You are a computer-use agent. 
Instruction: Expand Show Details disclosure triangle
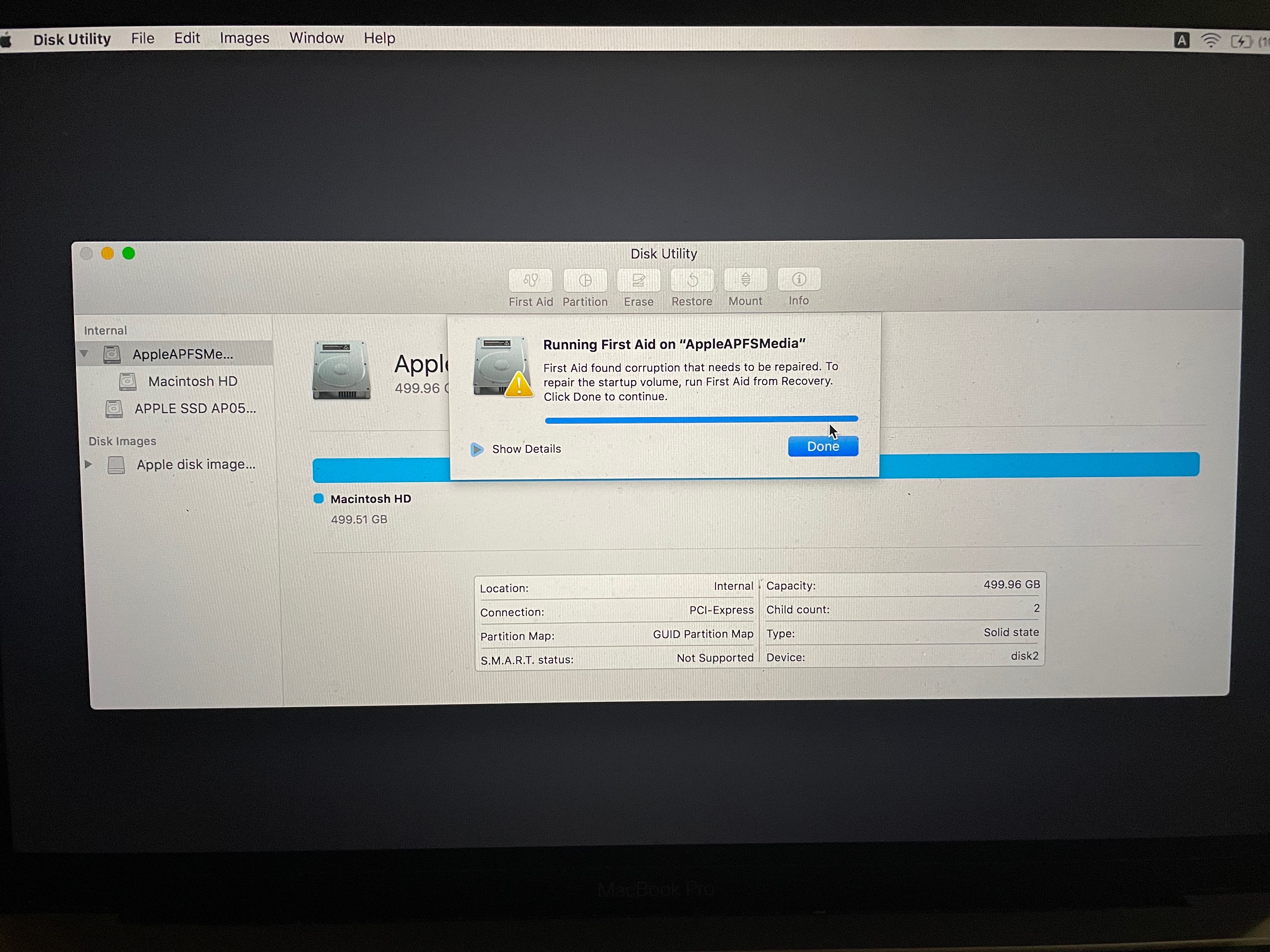pyautogui.click(x=477, y=449)
